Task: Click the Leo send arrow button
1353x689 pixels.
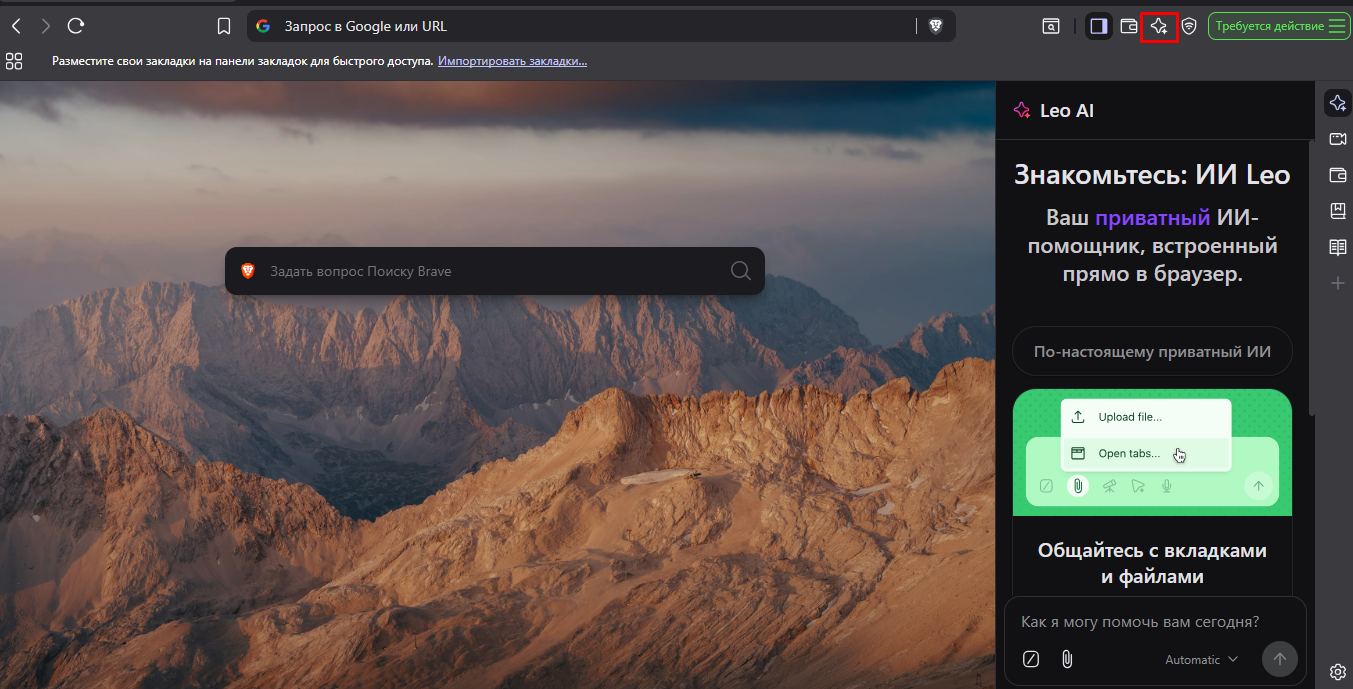Action: tap(1279, 658)
